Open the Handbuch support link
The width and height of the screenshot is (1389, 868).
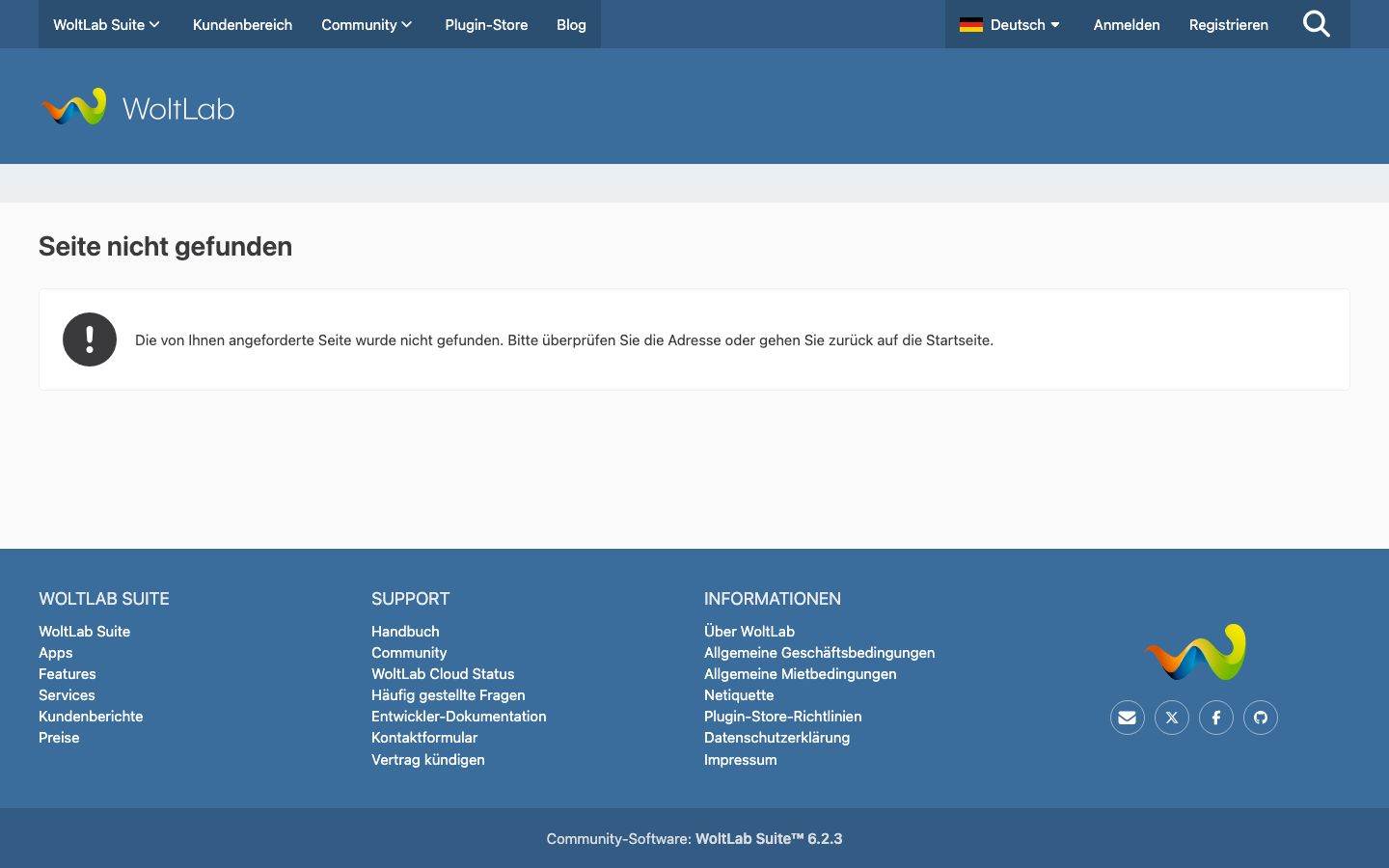(x=405, y=631)
